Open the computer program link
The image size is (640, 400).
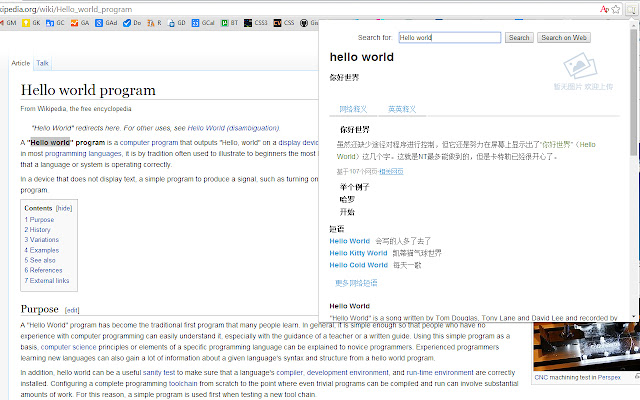coord(149,142)
